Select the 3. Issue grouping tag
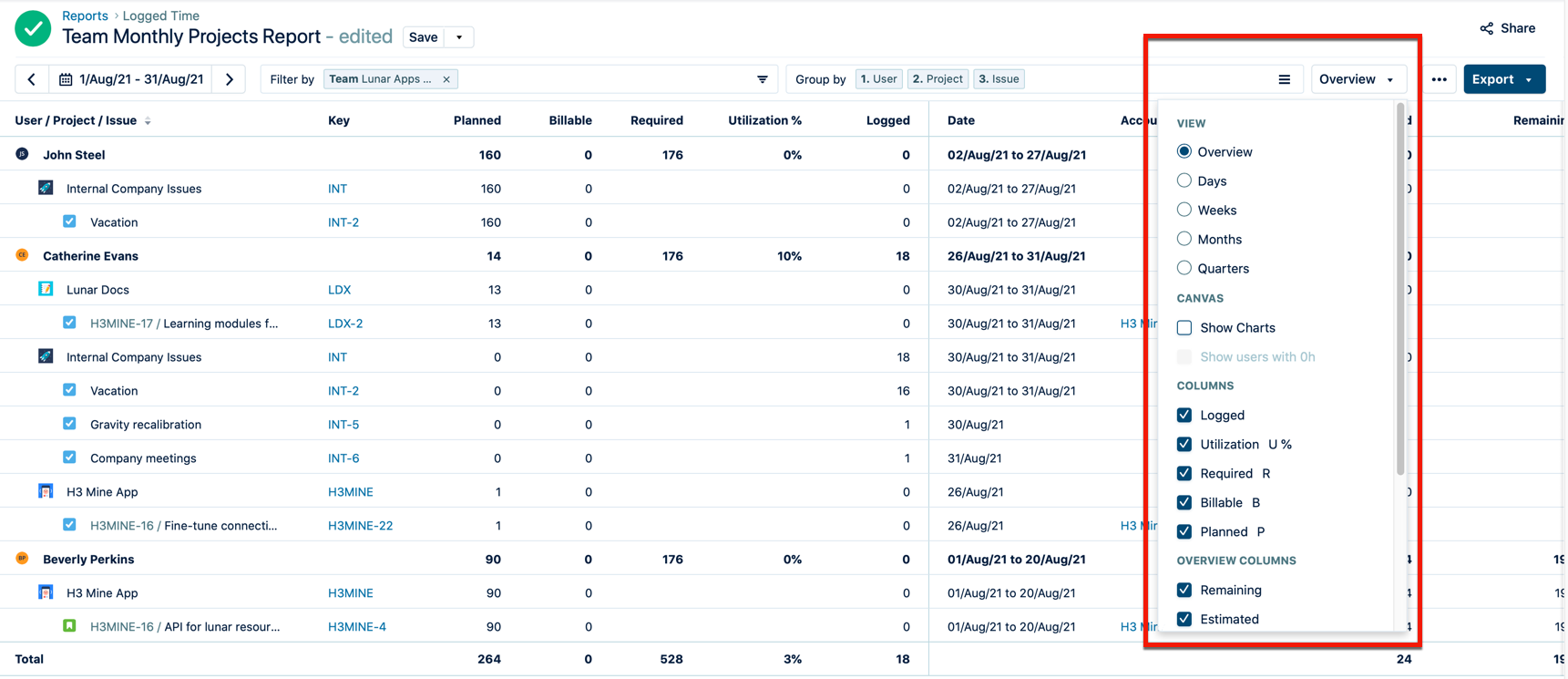Image resolution: width=1568 pixels, height=679 pixels. coord(999,79)
